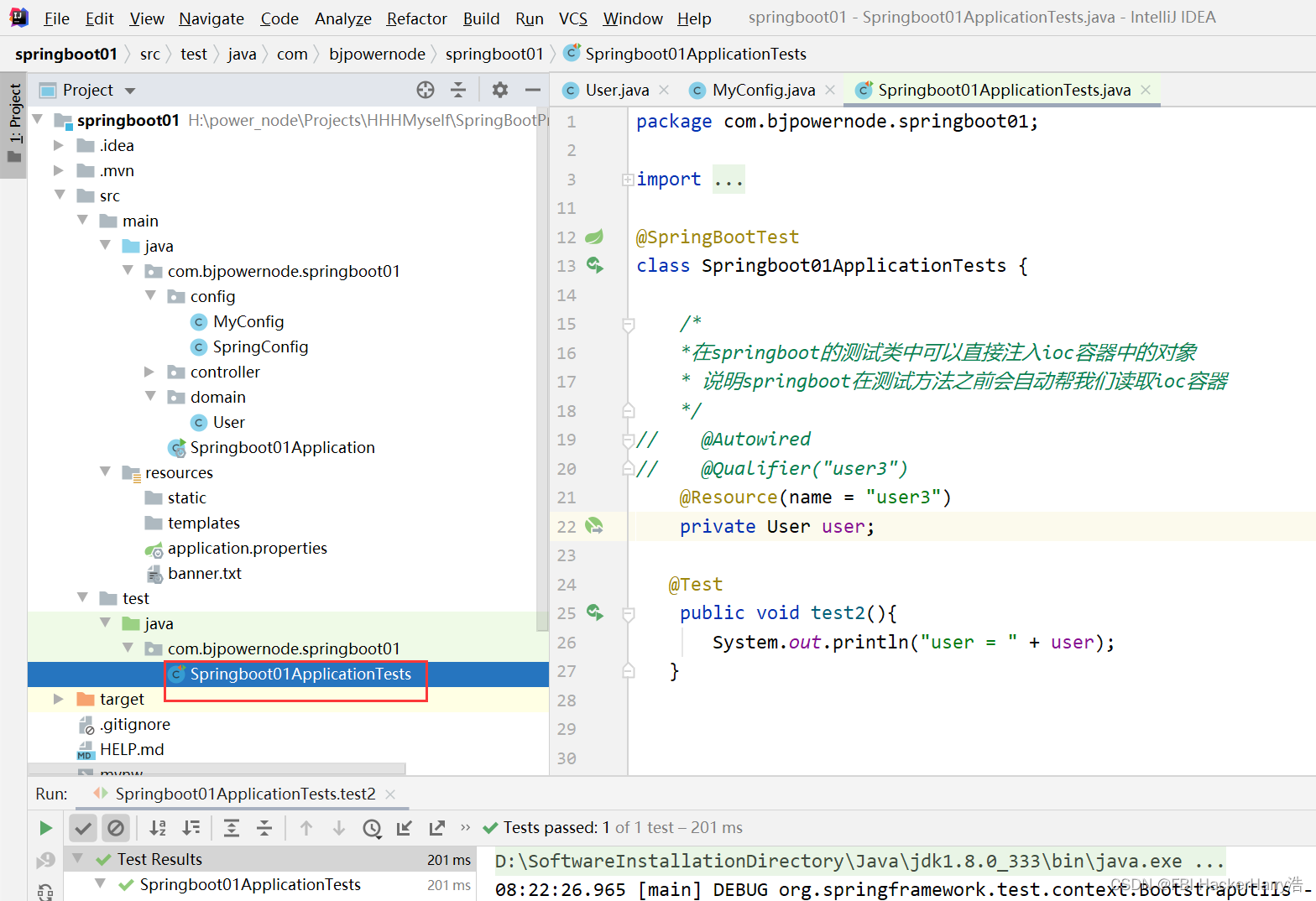Click the rerun failed tests icon in left strip
Screen dimensions: 1316x901
[x=45, y=860]
